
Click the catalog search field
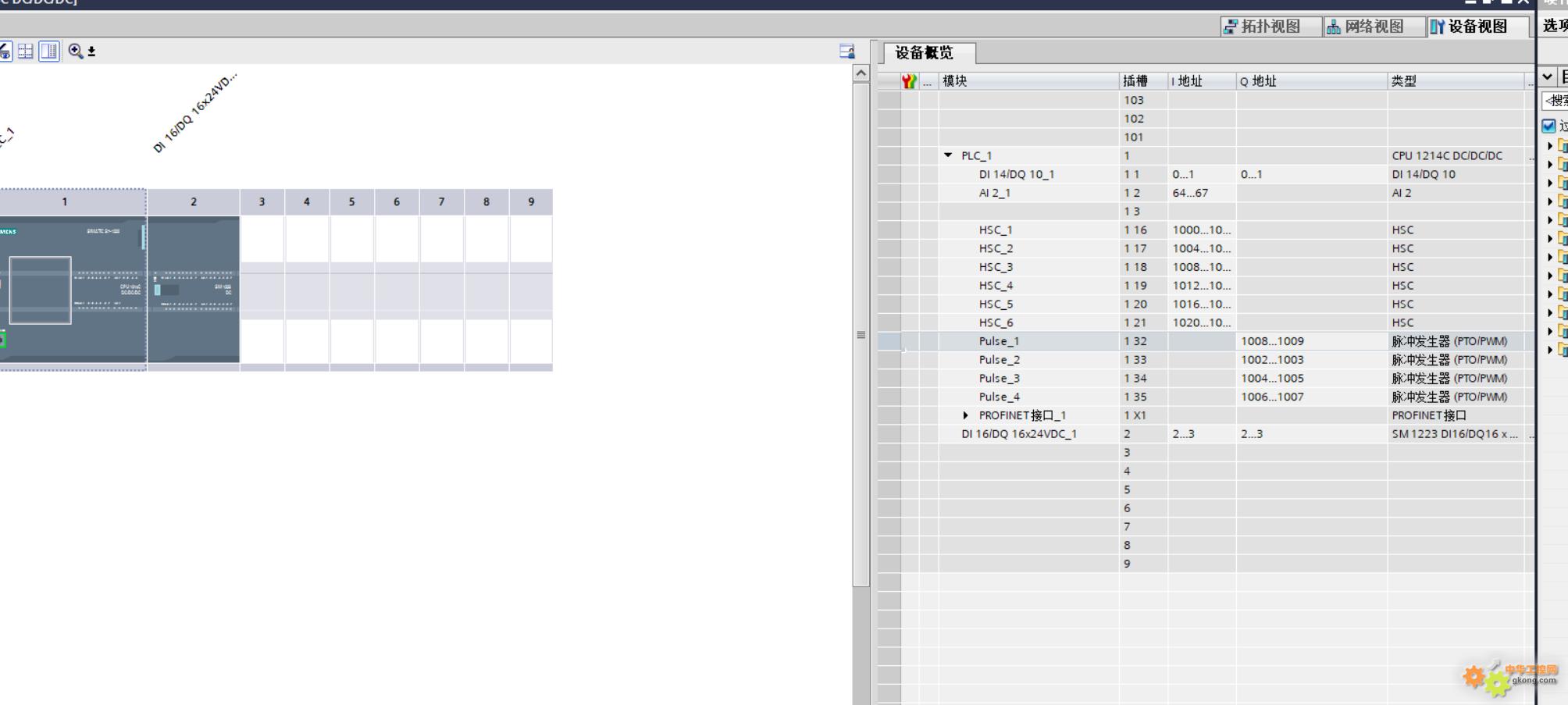(x=1555, y=101)
